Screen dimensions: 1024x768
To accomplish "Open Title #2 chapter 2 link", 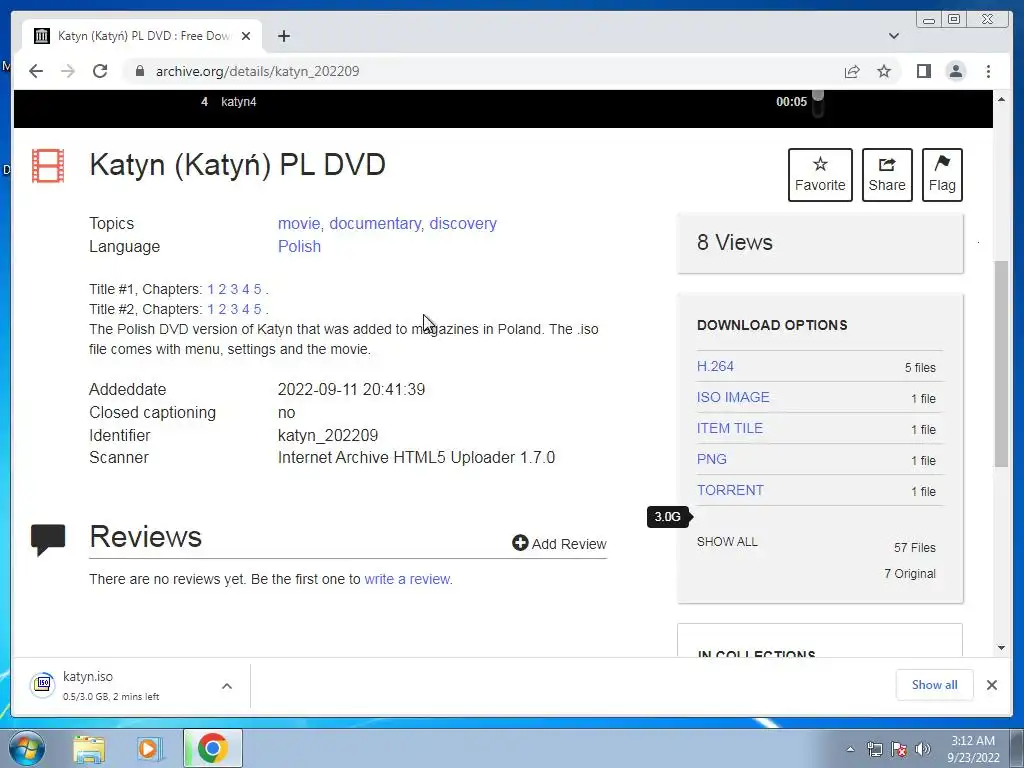I will (222, 309).
